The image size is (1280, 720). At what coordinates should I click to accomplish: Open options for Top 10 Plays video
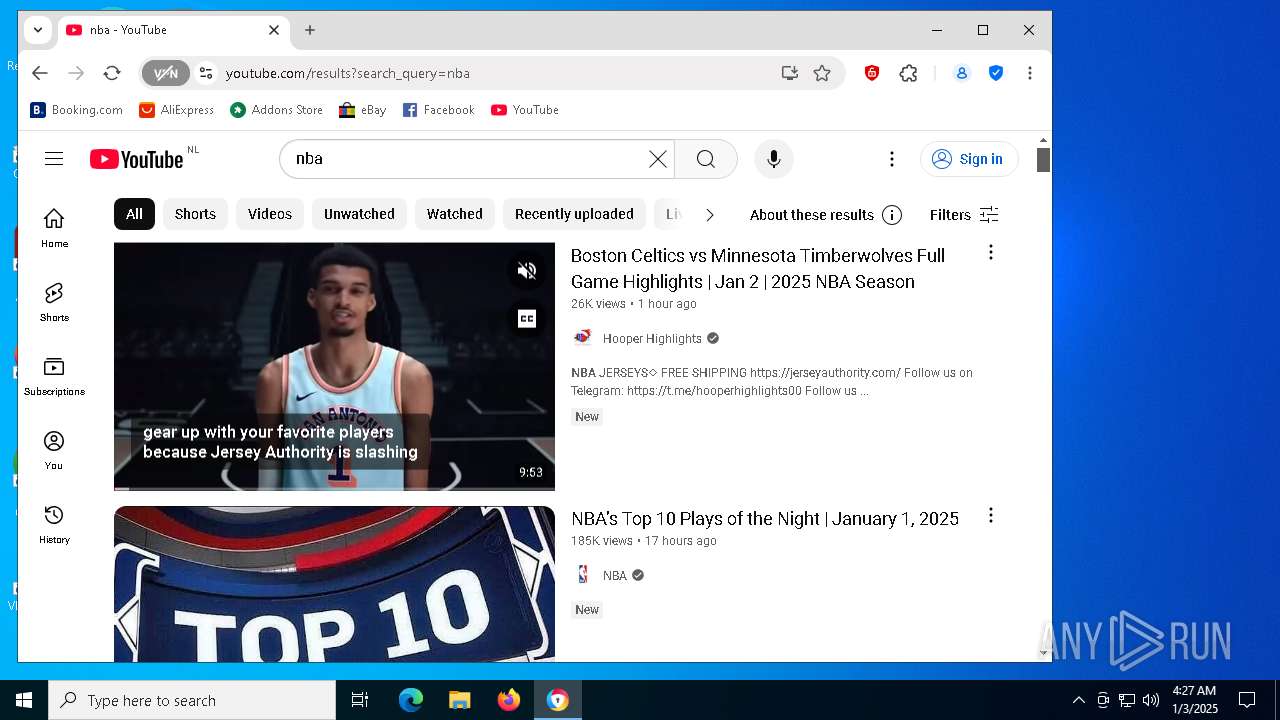(991, 515)
